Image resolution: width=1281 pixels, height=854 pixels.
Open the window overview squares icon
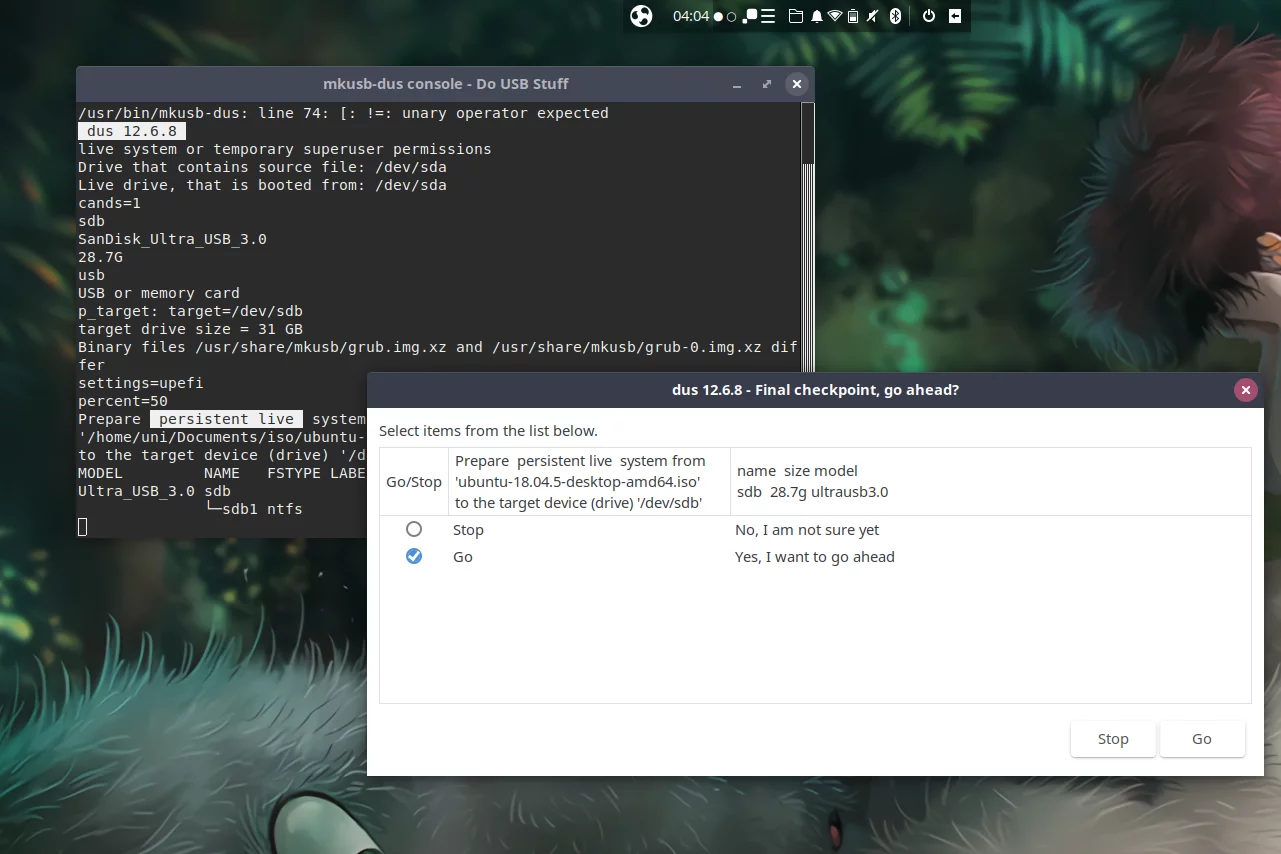coord(749,16)
